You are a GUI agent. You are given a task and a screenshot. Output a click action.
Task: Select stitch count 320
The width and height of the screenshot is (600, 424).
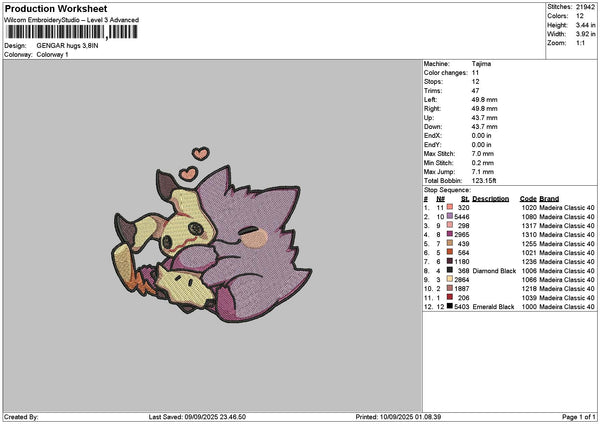(x=464, y=208)
